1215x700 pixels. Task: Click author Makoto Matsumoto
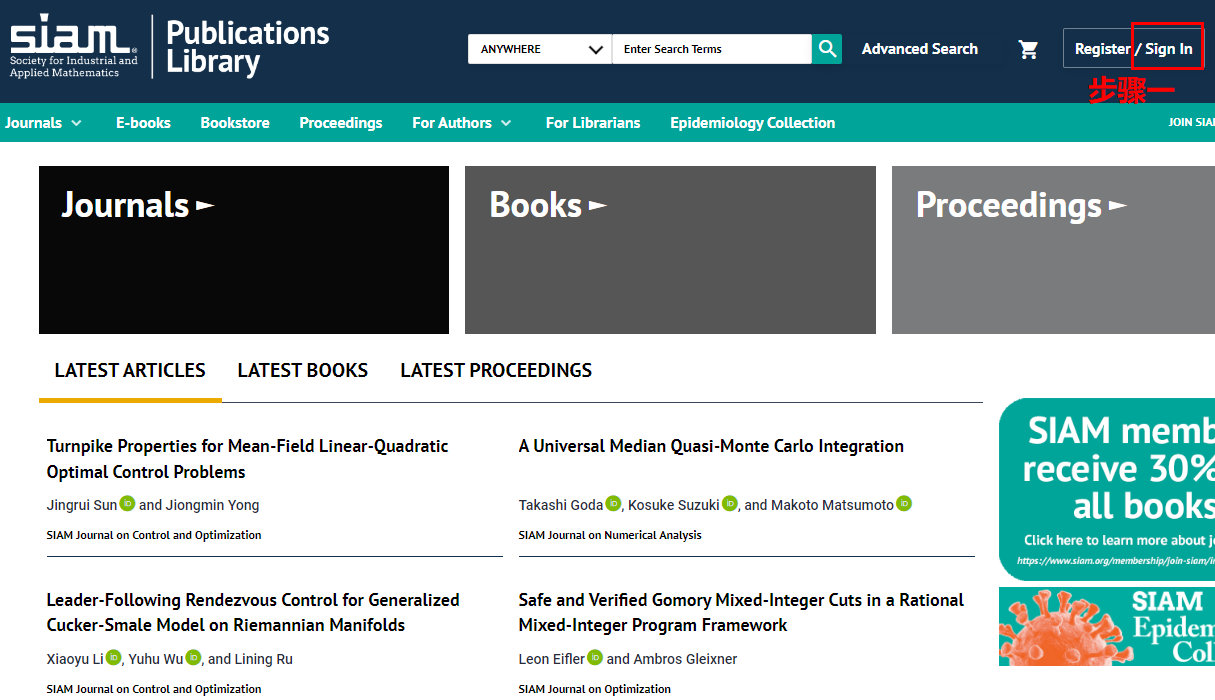coord(833,505)
